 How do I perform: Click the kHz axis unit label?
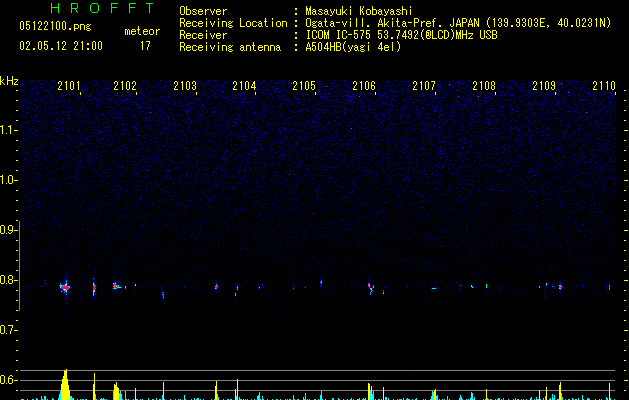[9, 81]
